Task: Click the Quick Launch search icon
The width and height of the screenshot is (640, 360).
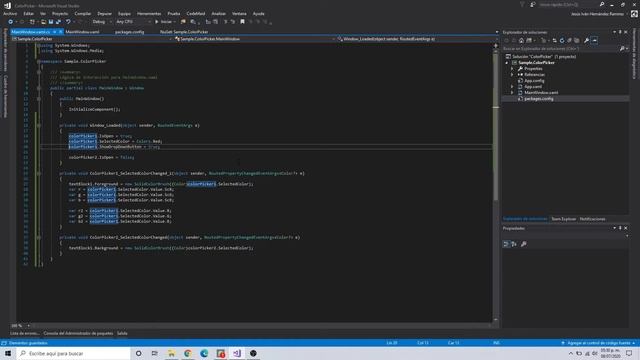Action: pyautogui.click(x=602, y=4)
